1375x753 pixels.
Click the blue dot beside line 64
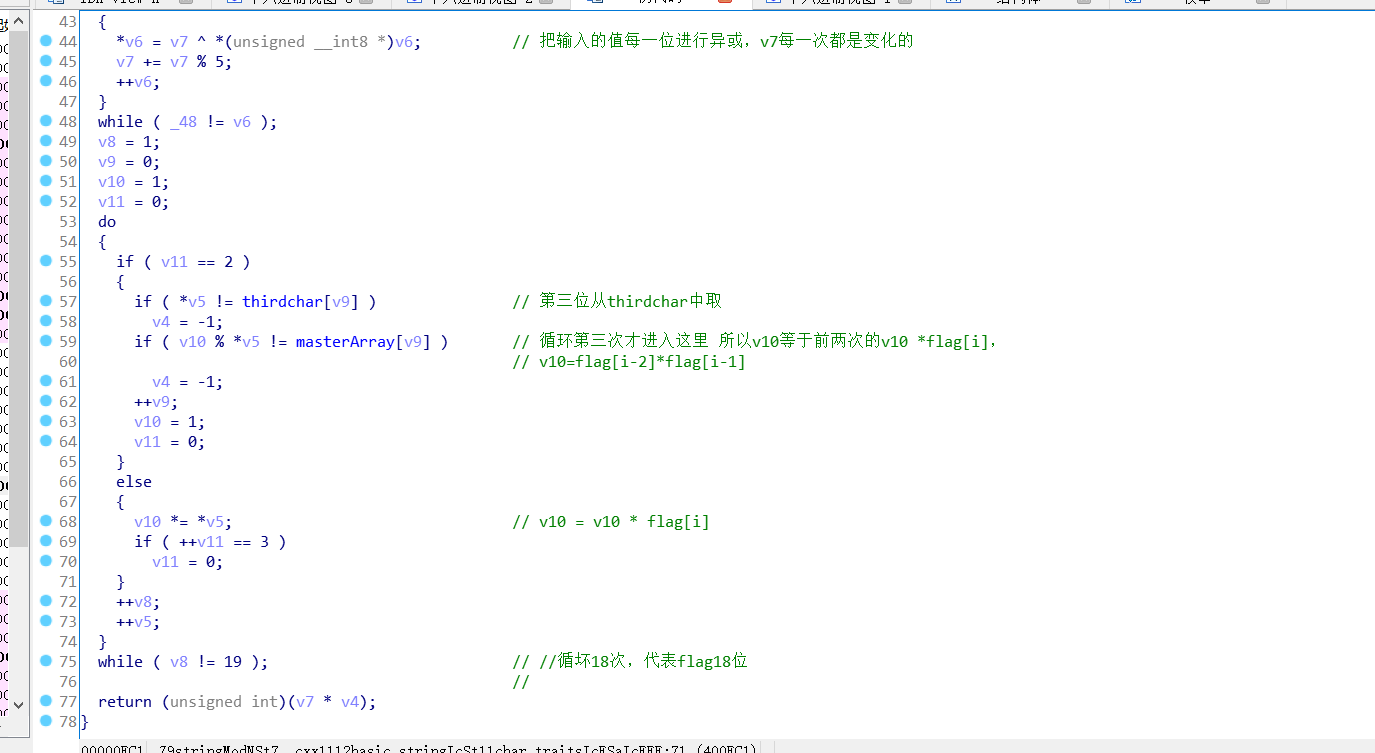46,441
